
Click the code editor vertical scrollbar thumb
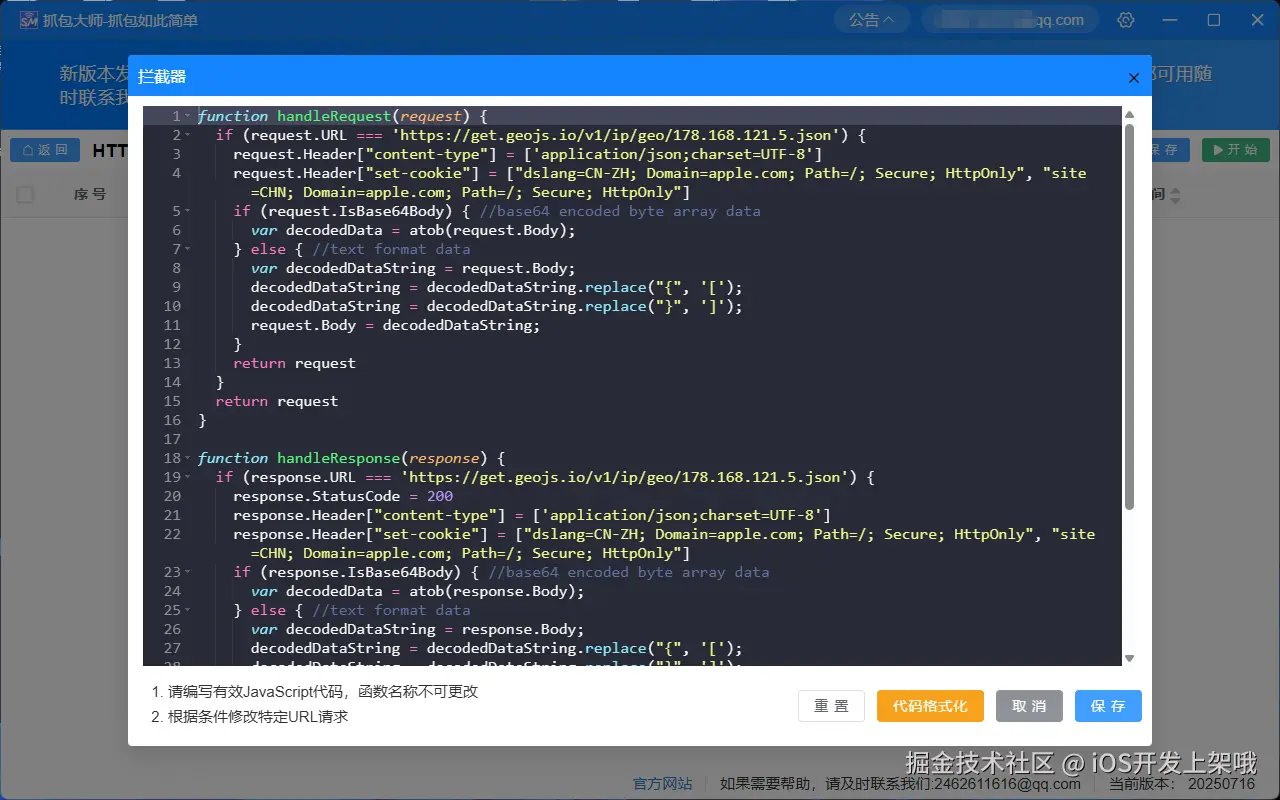point(1130,317)
